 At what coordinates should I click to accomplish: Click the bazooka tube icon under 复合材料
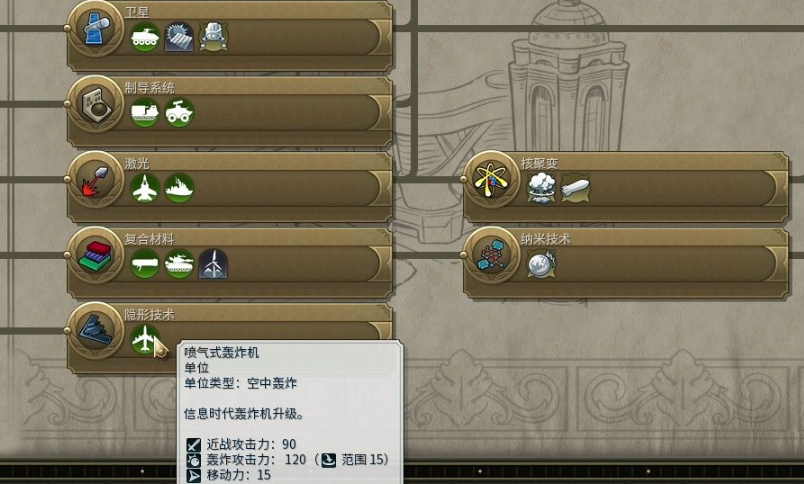[x=145, y=264]
